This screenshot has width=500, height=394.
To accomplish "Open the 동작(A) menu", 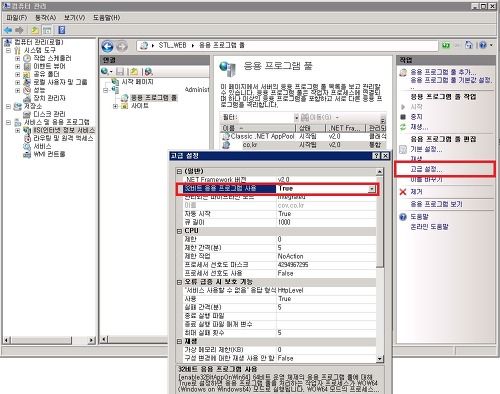I will coord(46,18).
